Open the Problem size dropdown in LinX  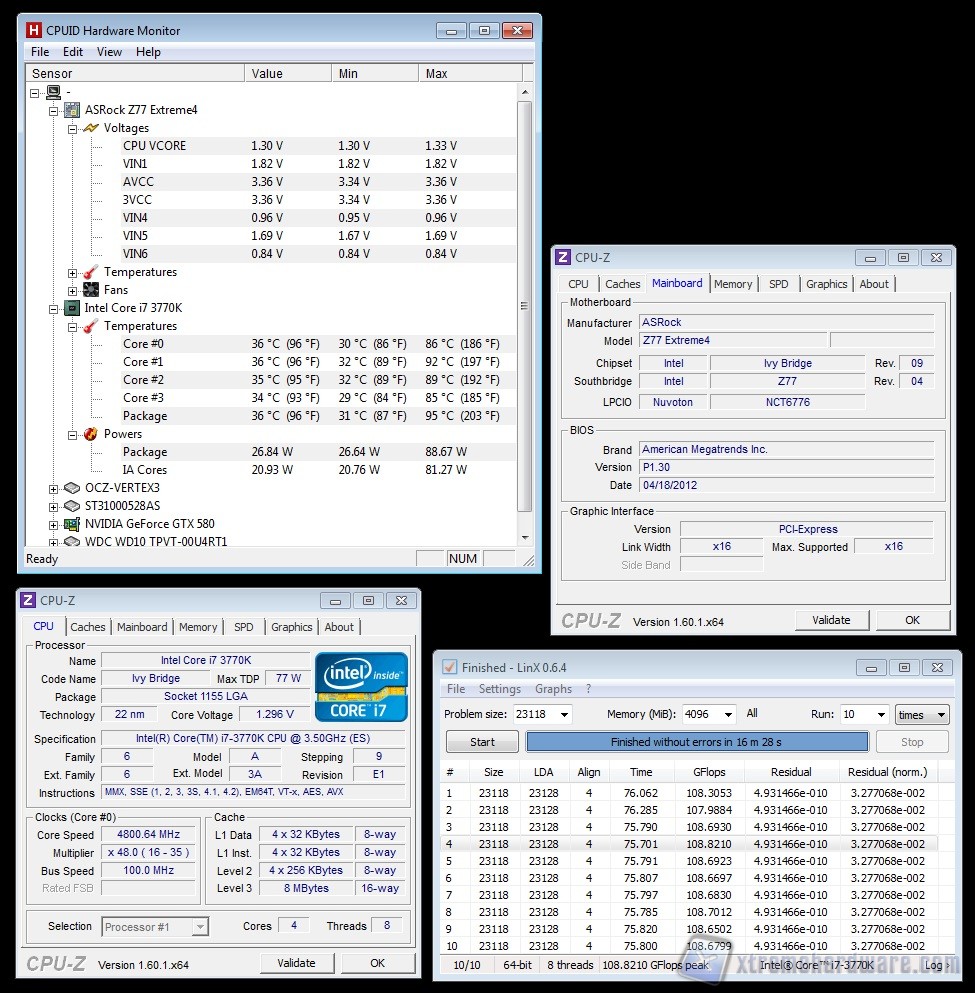(564, 714)
